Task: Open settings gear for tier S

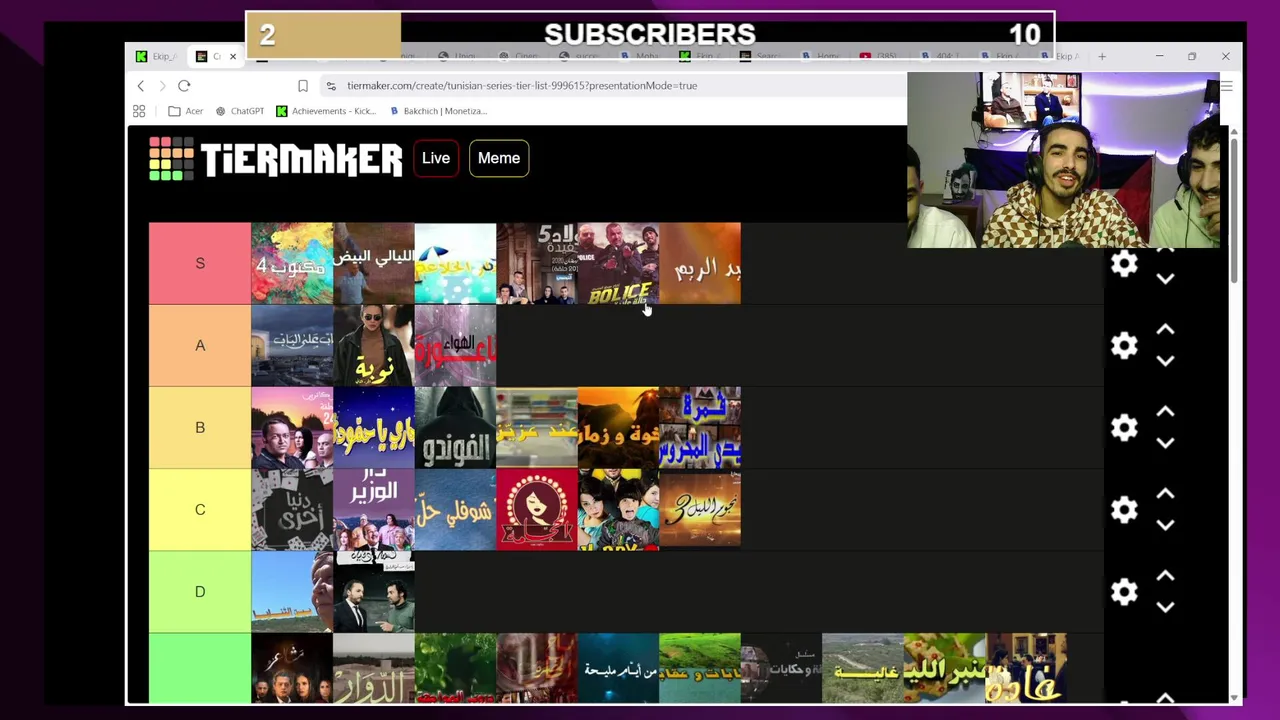Action: click(x=1124, y=264)
